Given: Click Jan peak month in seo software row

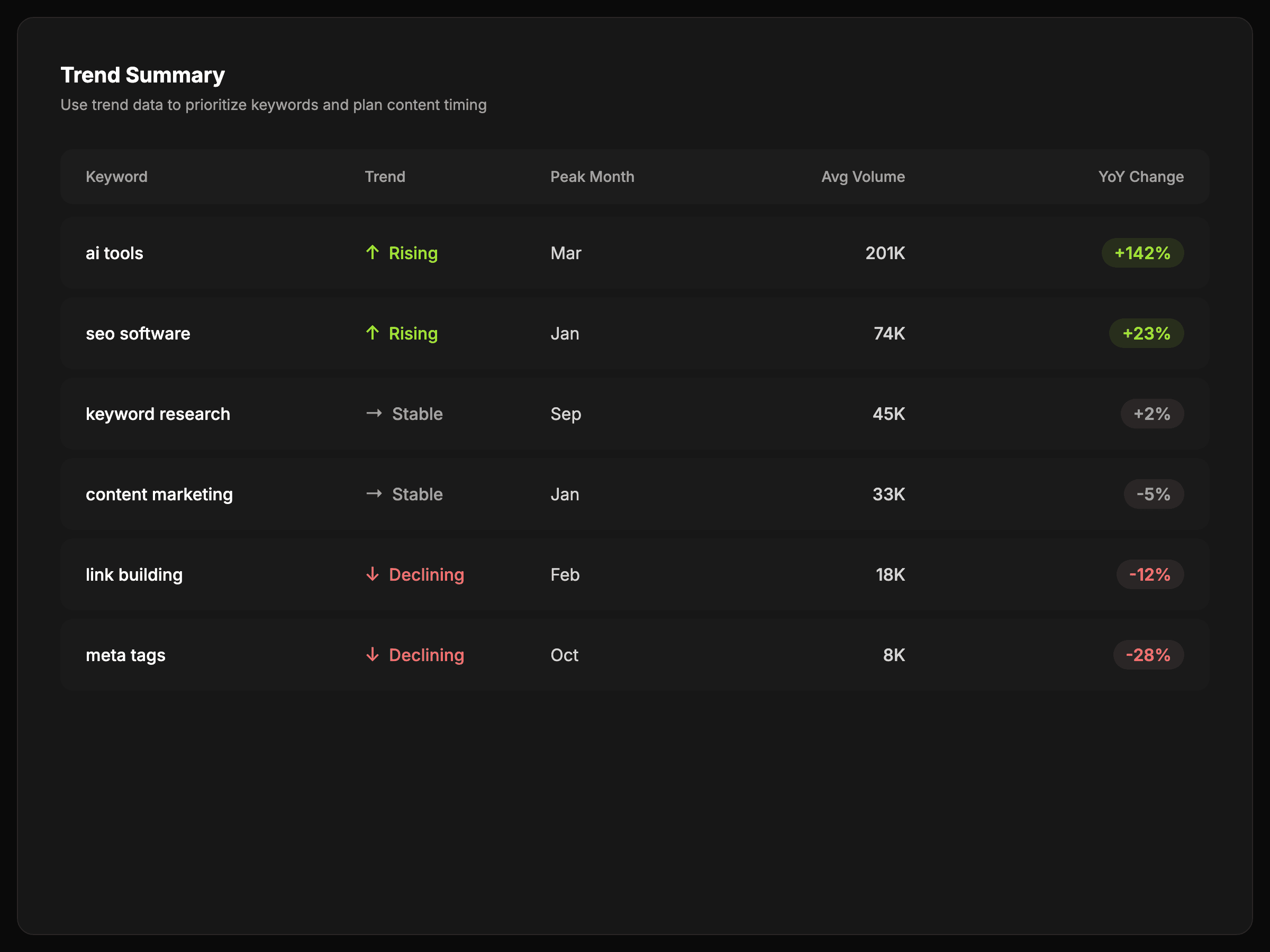Looking at the screenshot, I should tap(565, 333).
